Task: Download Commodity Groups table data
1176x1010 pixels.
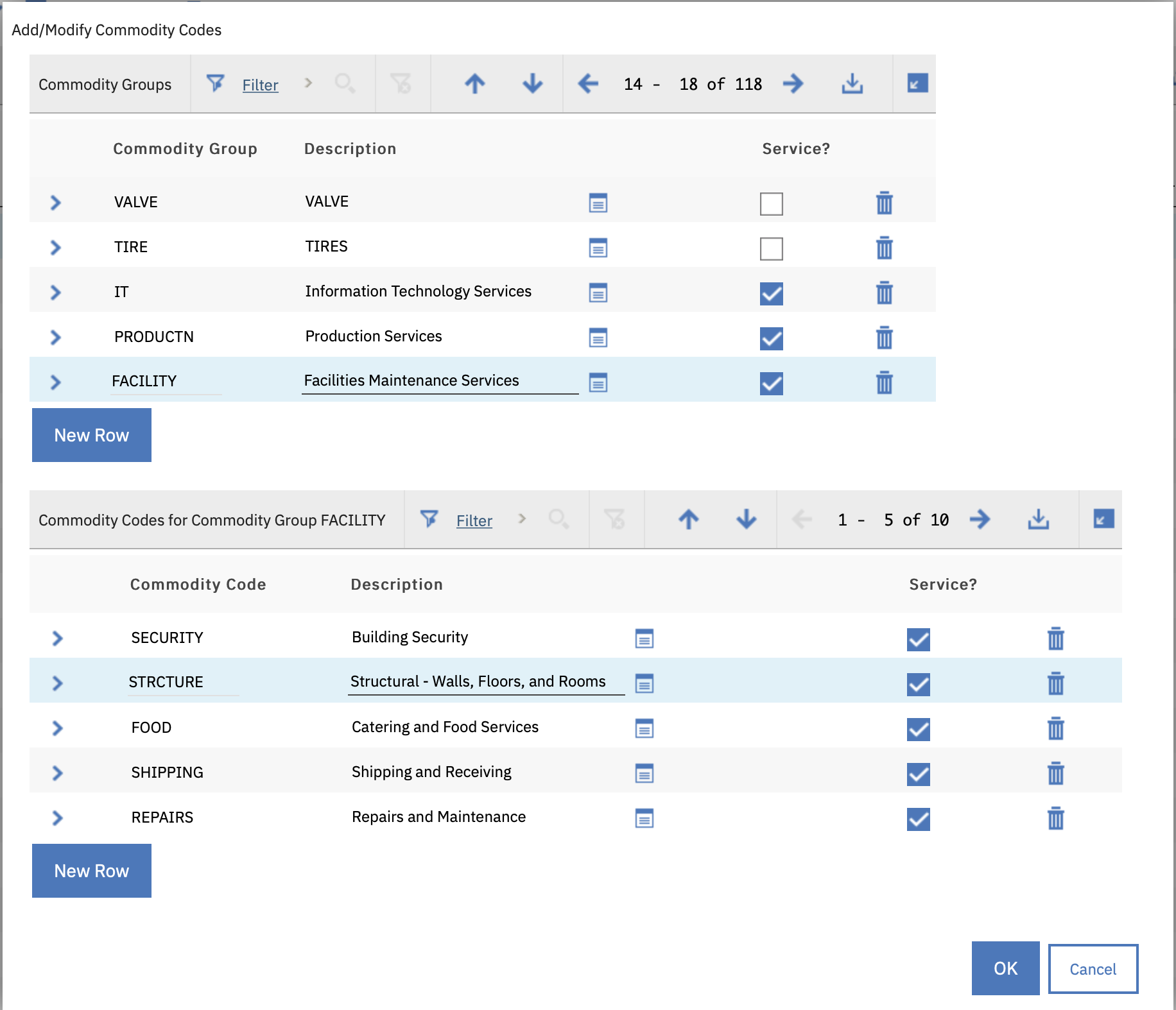Action: 852,83
